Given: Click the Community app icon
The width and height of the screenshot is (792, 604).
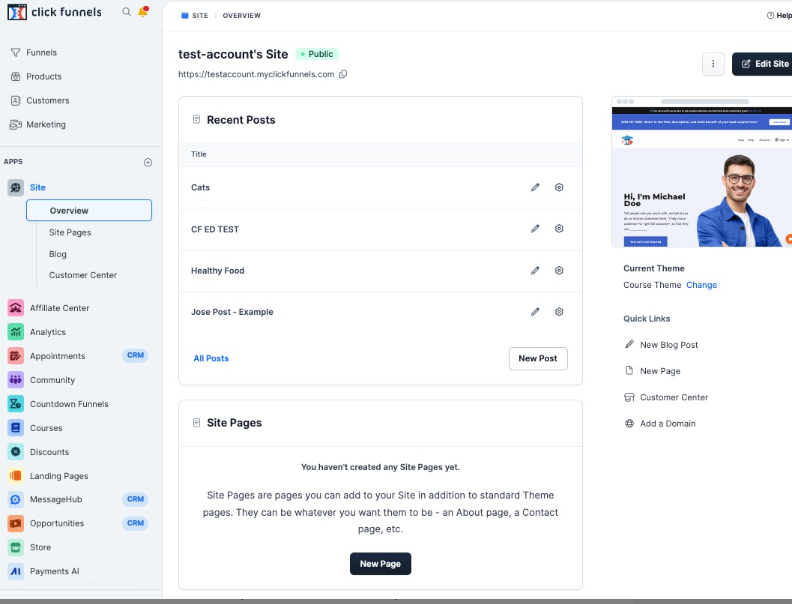Looking at the screenshot, I should click(x=16, y=380).
